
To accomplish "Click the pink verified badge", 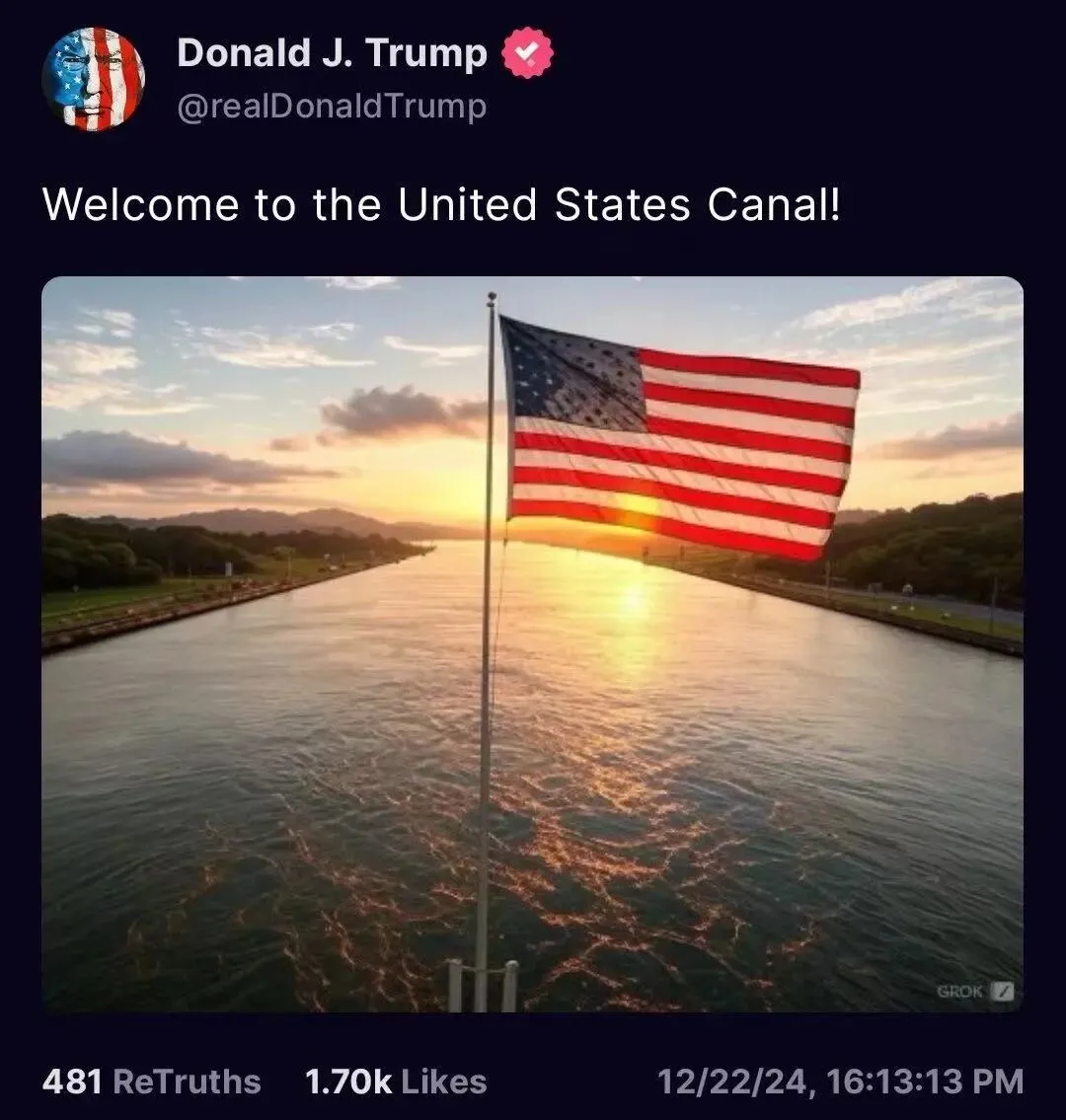I will 528,53.
